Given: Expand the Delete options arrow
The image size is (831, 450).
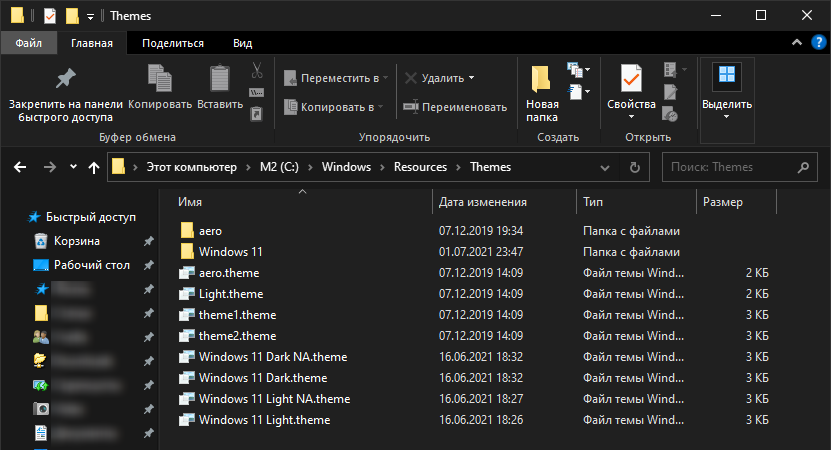Looking at the screenshot, I should coord(472,78).
